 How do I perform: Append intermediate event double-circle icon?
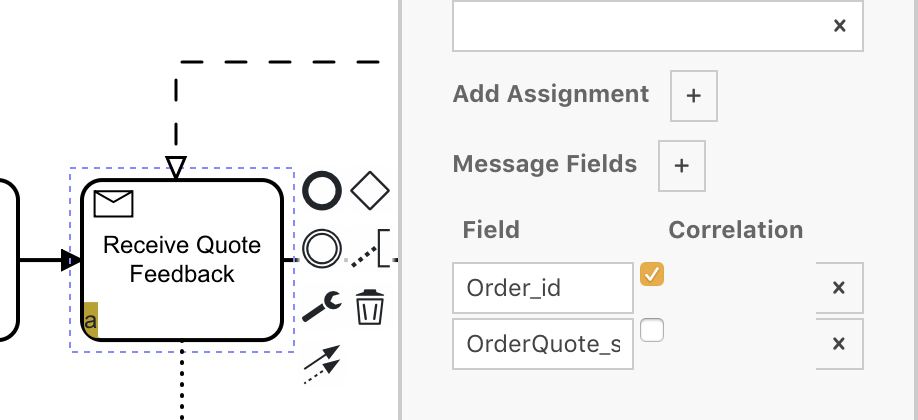pos(322,248)
